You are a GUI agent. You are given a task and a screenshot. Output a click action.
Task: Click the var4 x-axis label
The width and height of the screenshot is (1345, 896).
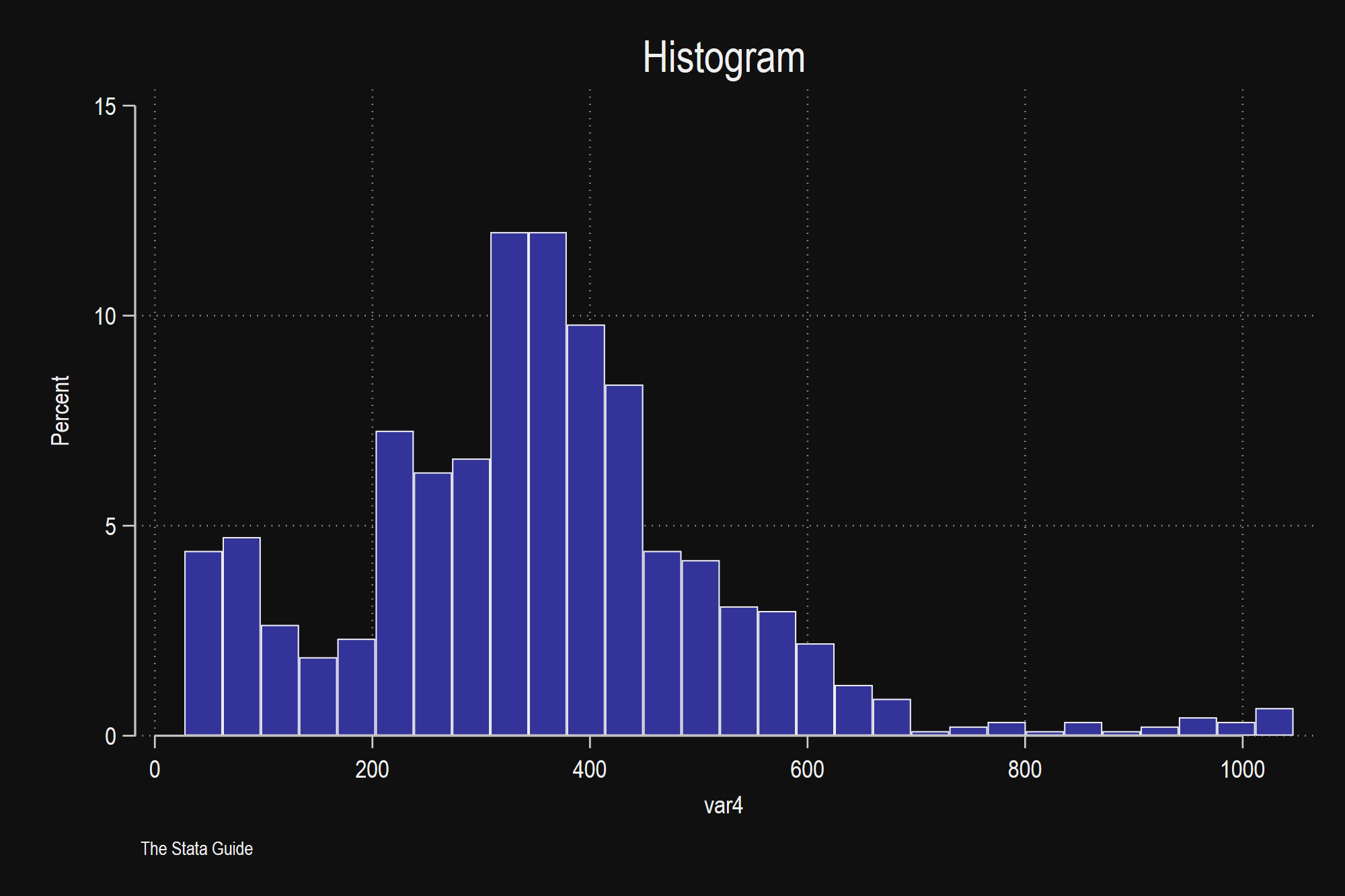pos(723,805)
